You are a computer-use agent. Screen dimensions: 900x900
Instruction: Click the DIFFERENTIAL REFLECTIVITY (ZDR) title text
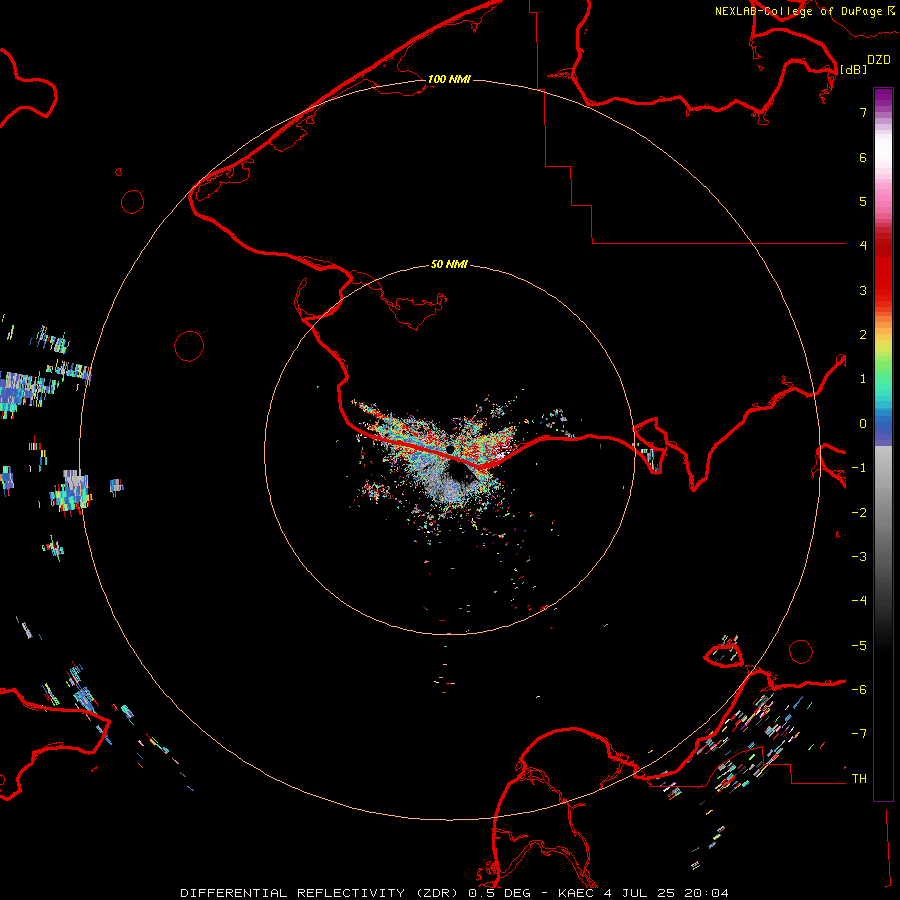(x=320, y=893)
